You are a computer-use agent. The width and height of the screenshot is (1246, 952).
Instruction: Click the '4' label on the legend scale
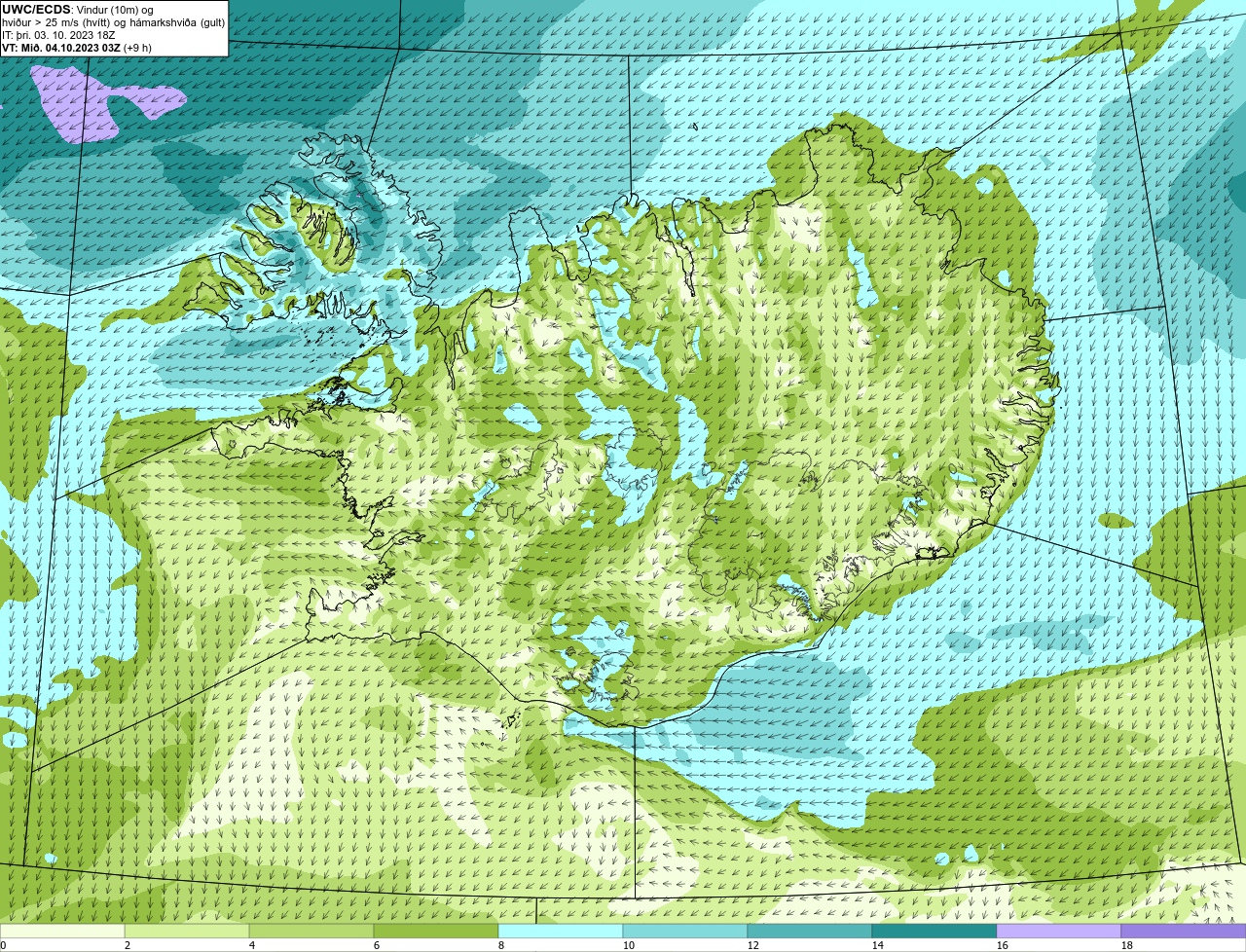(252, 945)
